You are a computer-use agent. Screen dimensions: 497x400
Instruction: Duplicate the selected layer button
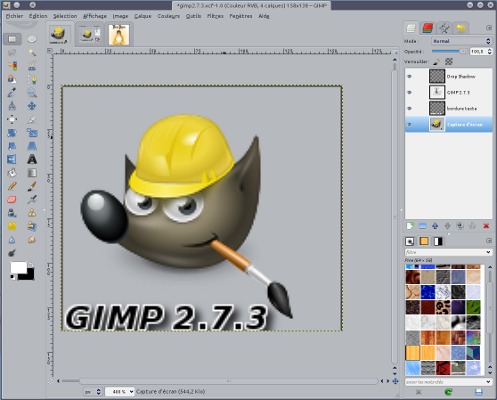[x=460, y=226]
